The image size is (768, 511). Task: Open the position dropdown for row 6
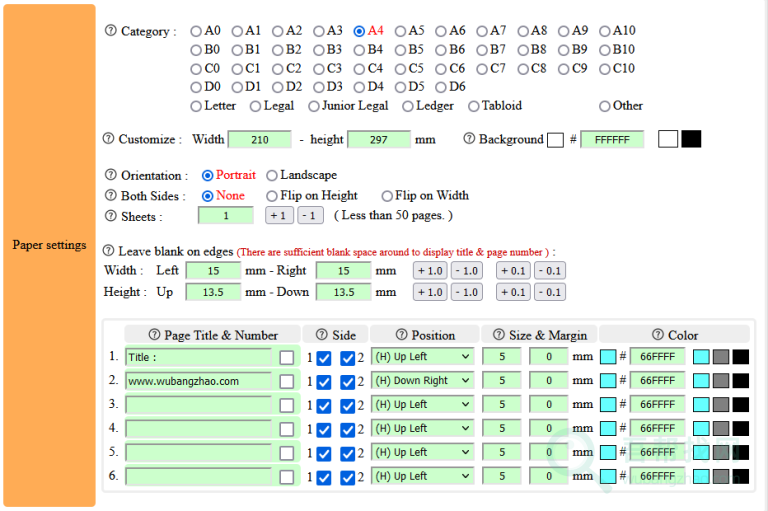[422, 477]
